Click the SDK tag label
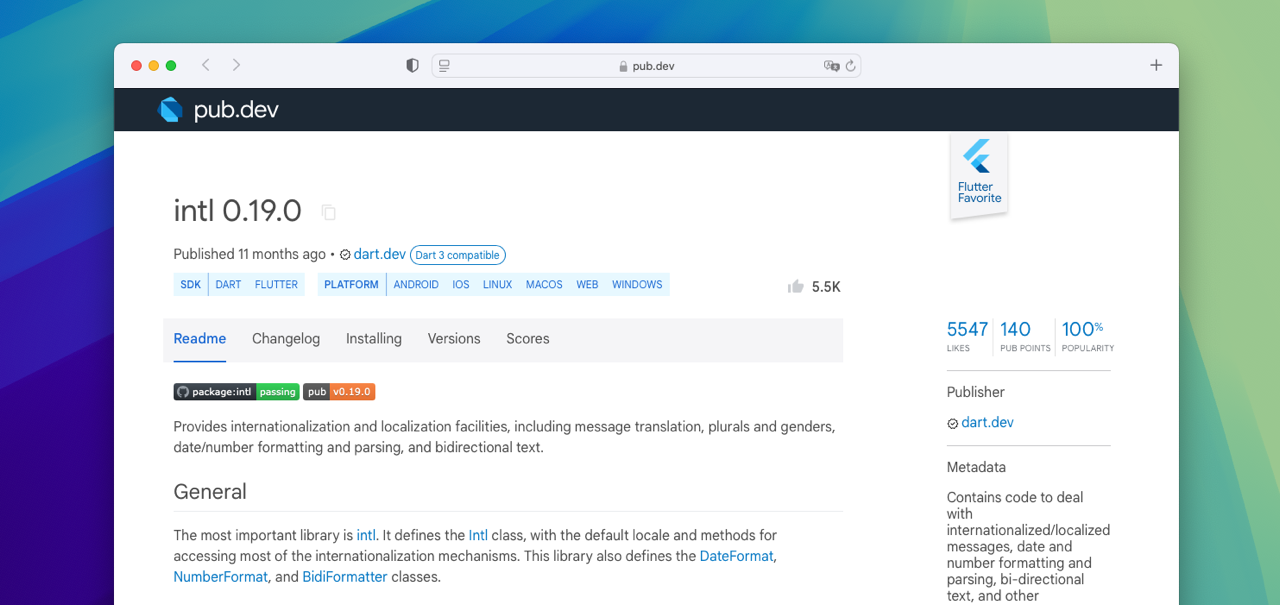This screenshot has height=605, width=1280. pos(190,285)
